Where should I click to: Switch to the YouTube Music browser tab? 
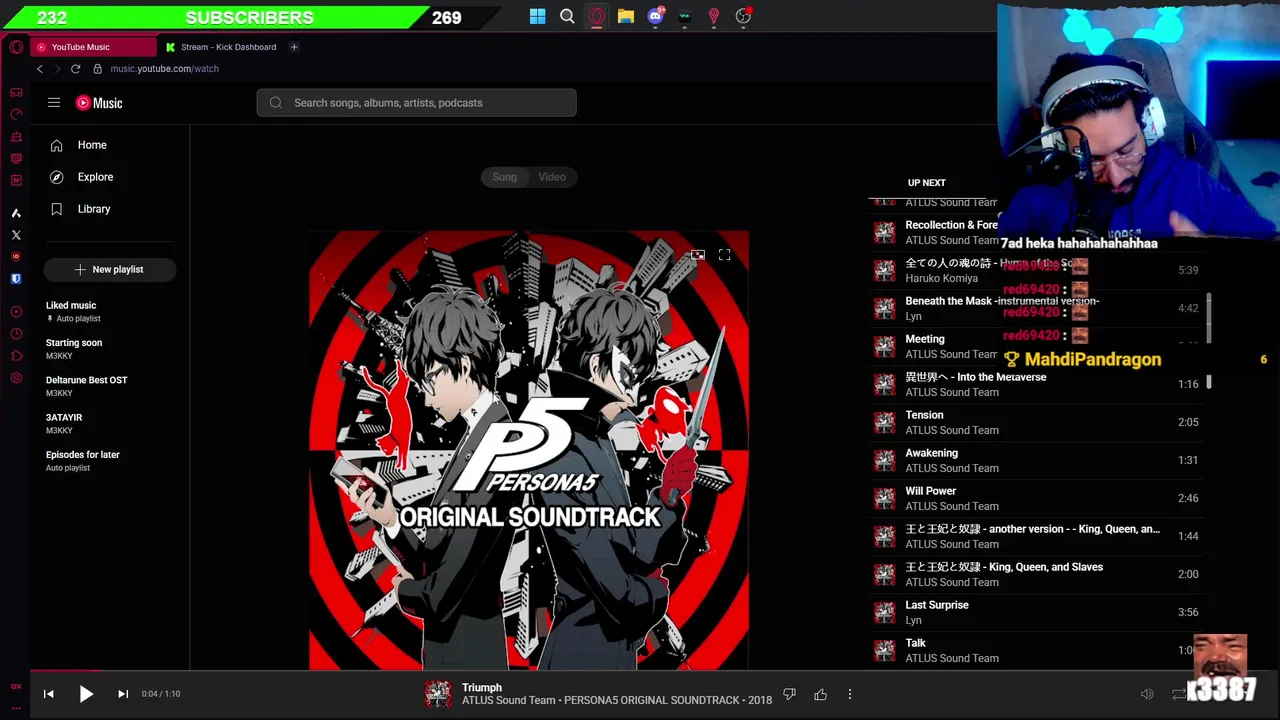tap(92, 47)
